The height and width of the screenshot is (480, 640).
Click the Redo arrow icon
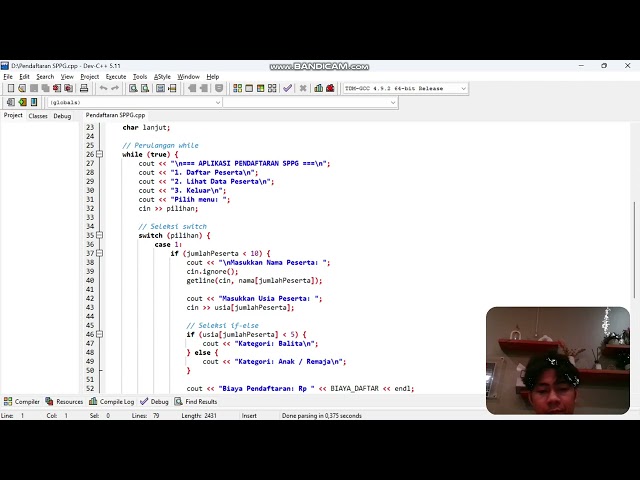[x=115, y=88]
